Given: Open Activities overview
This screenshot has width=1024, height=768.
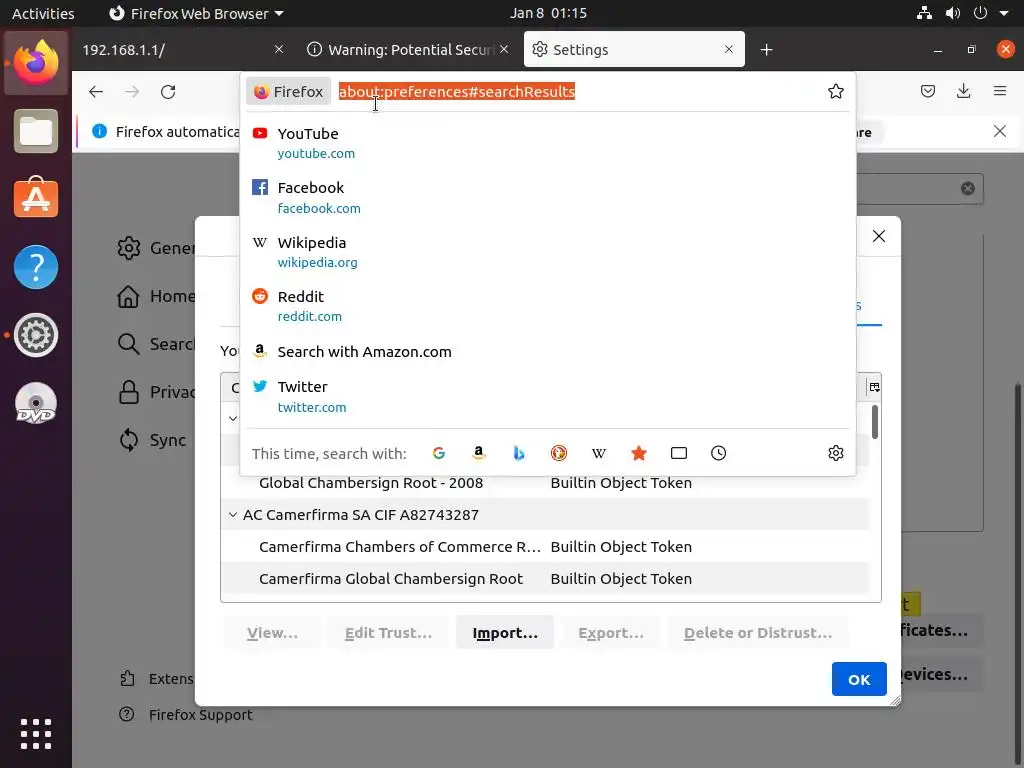Looking at the screenshot, I should tap(43, 13).
